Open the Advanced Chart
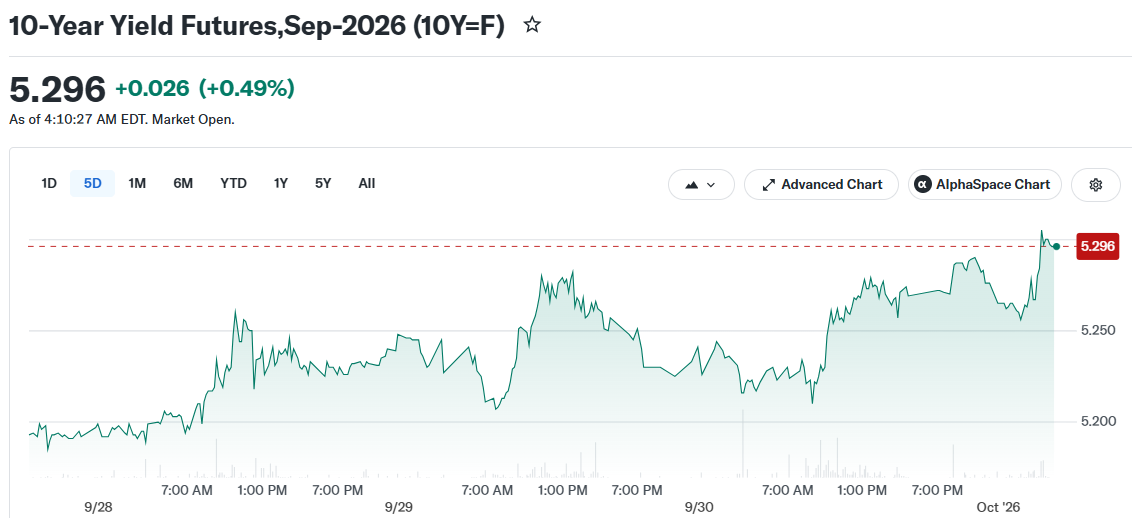The height and width of the screenshot is (518, 1132). (822, 185)
